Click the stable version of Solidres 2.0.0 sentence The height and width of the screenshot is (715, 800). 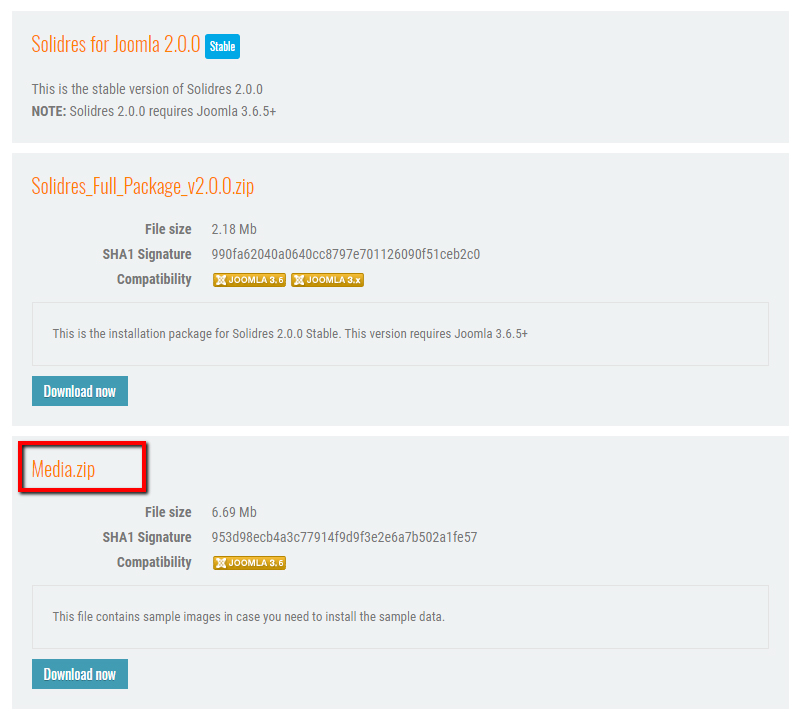pos(147,90)
